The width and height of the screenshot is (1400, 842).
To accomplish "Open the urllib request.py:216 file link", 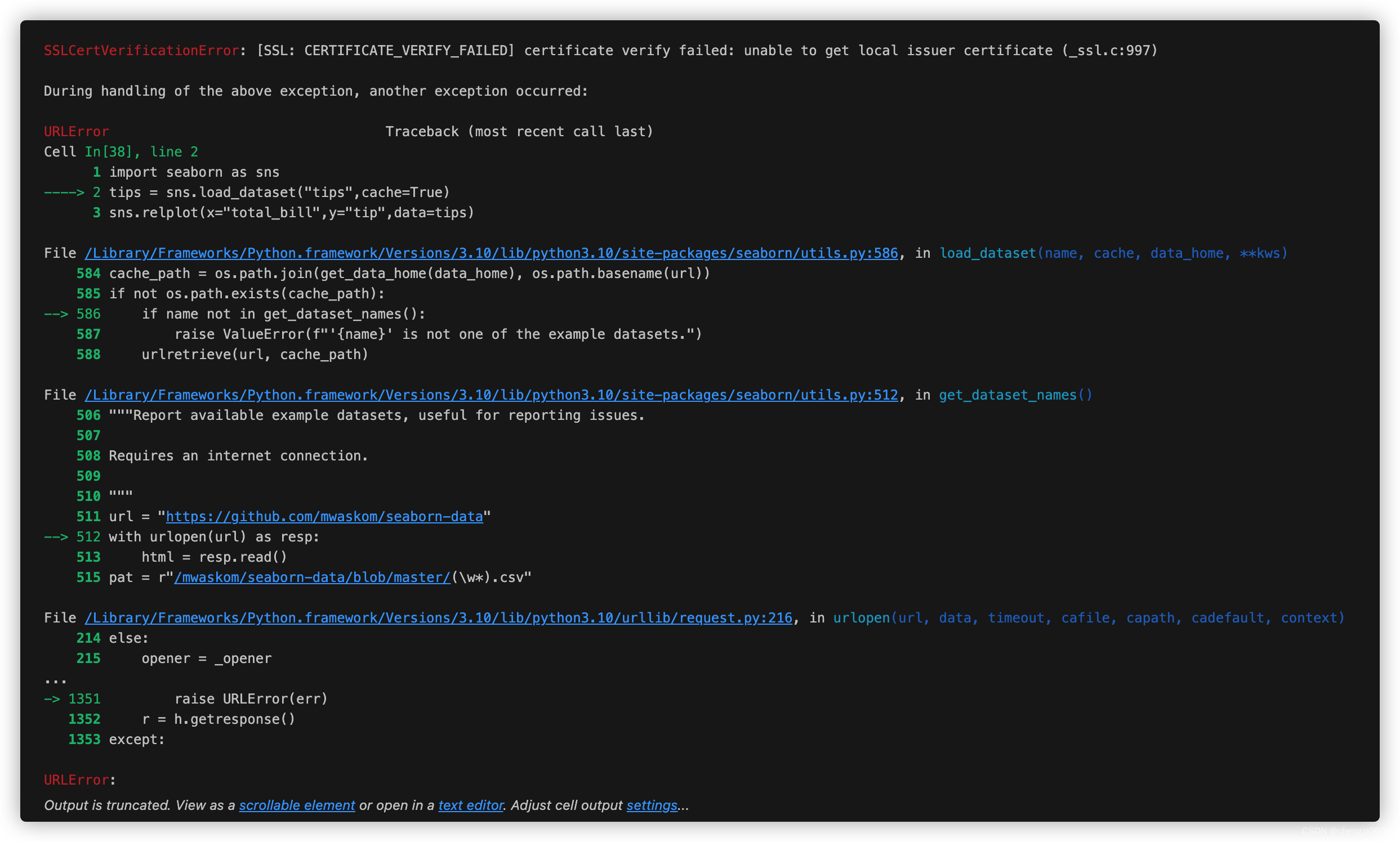I will (x=437, y=618).
